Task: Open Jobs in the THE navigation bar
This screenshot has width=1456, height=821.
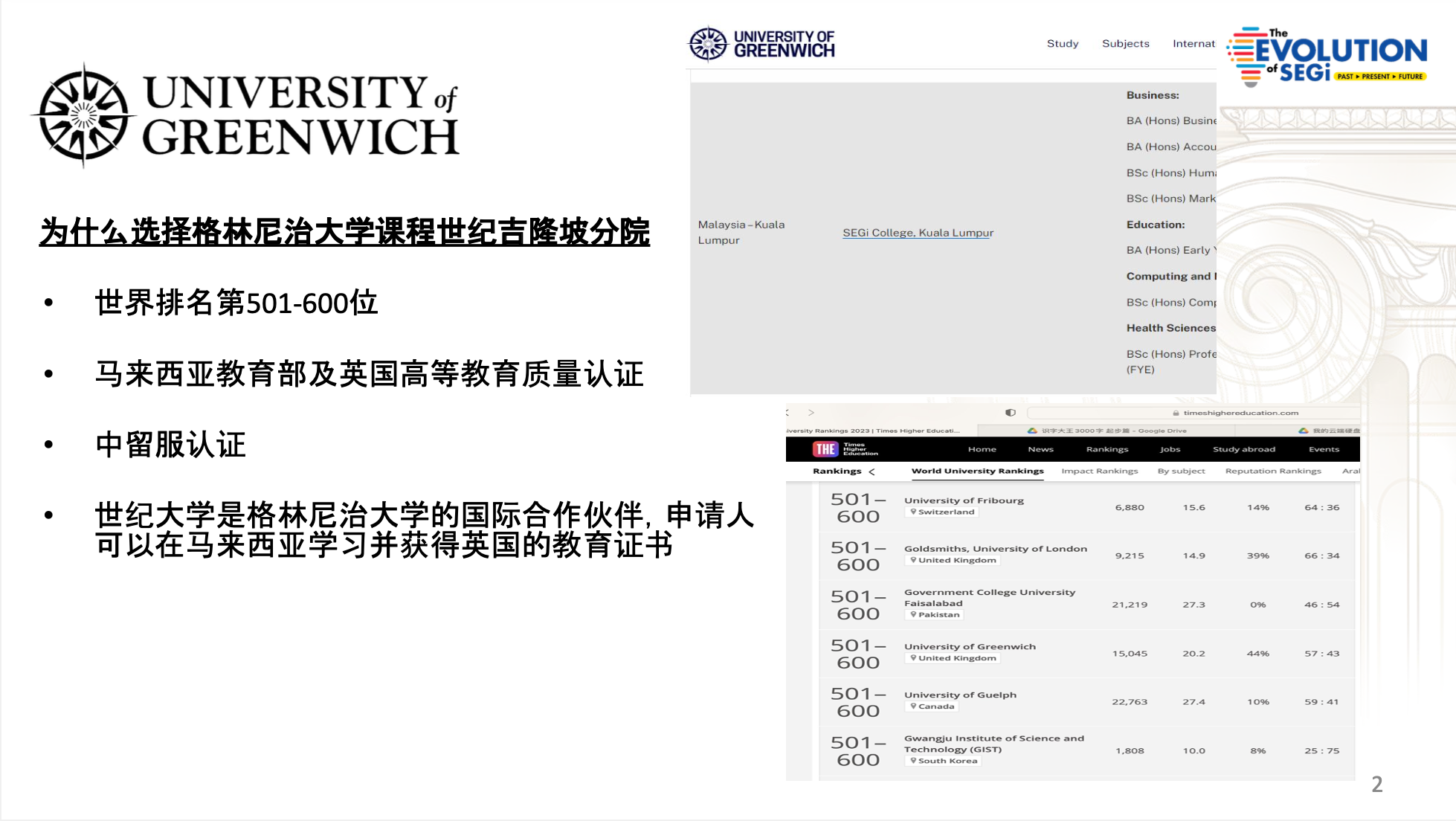Action: point(1170,449)
